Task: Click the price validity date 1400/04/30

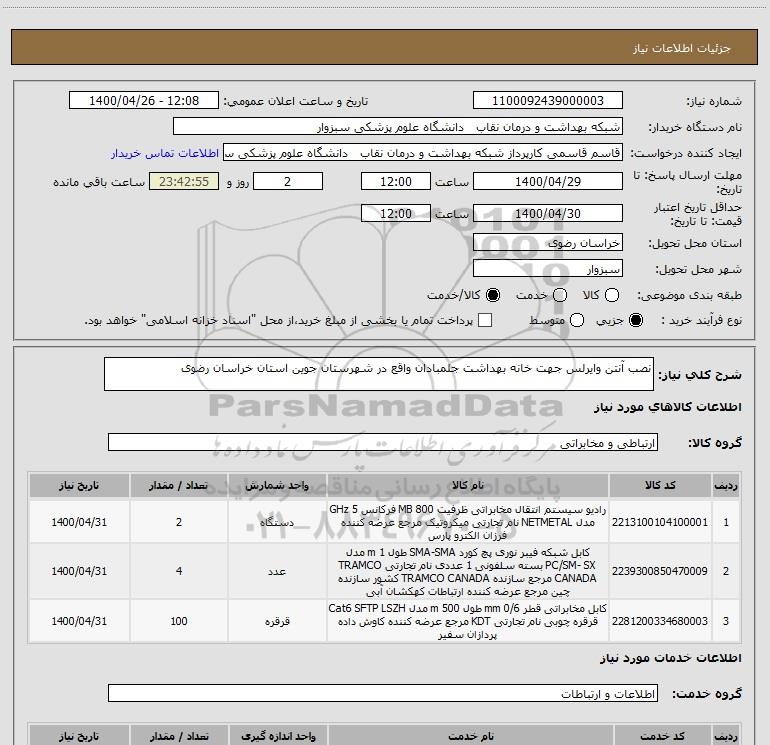Action: (548, 213)
